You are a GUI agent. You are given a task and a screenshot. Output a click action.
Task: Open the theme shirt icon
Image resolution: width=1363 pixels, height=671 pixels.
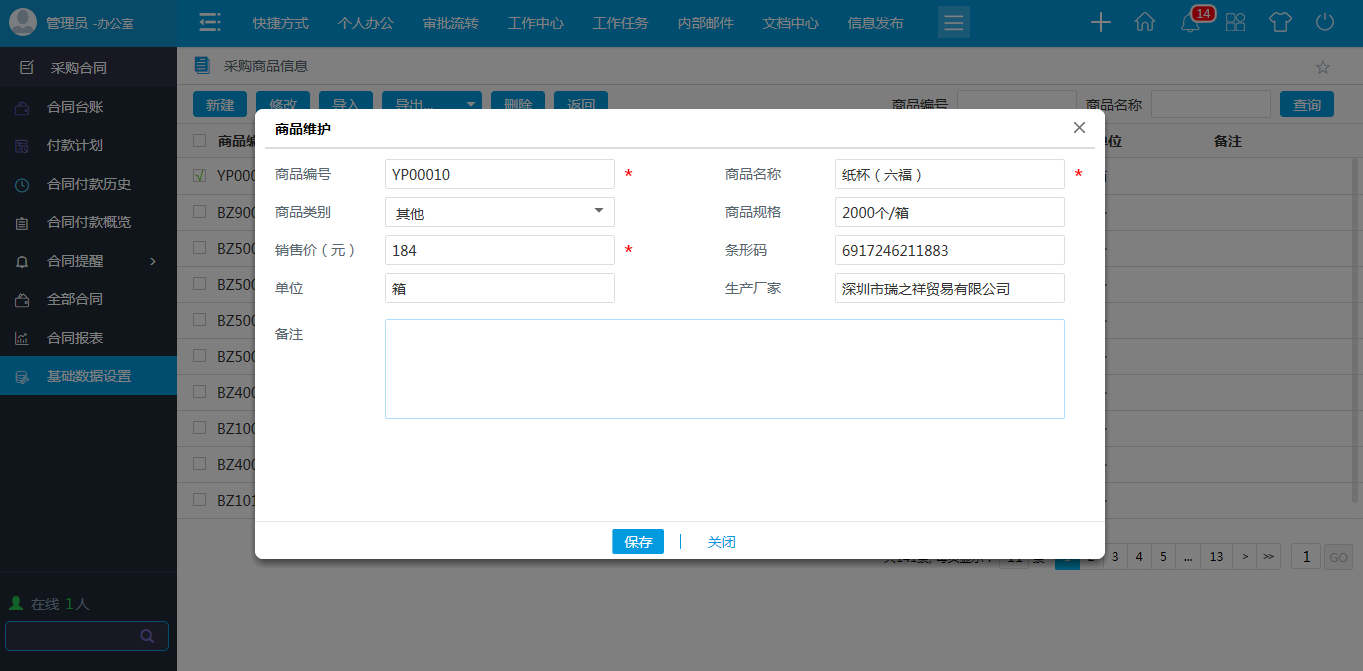pyautogui.click(x=1280, y=23)
